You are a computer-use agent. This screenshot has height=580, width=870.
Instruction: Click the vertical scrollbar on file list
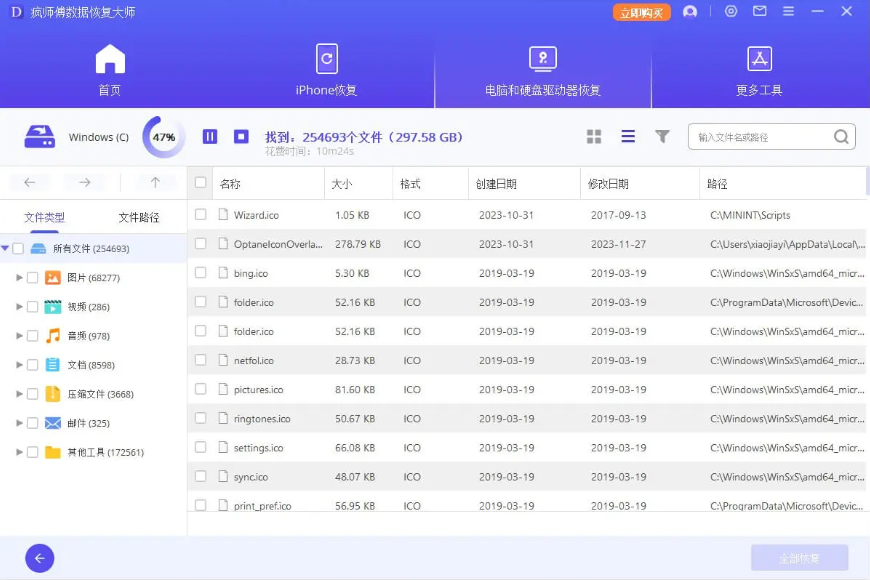pyautogui.click(x=867, y=182)
